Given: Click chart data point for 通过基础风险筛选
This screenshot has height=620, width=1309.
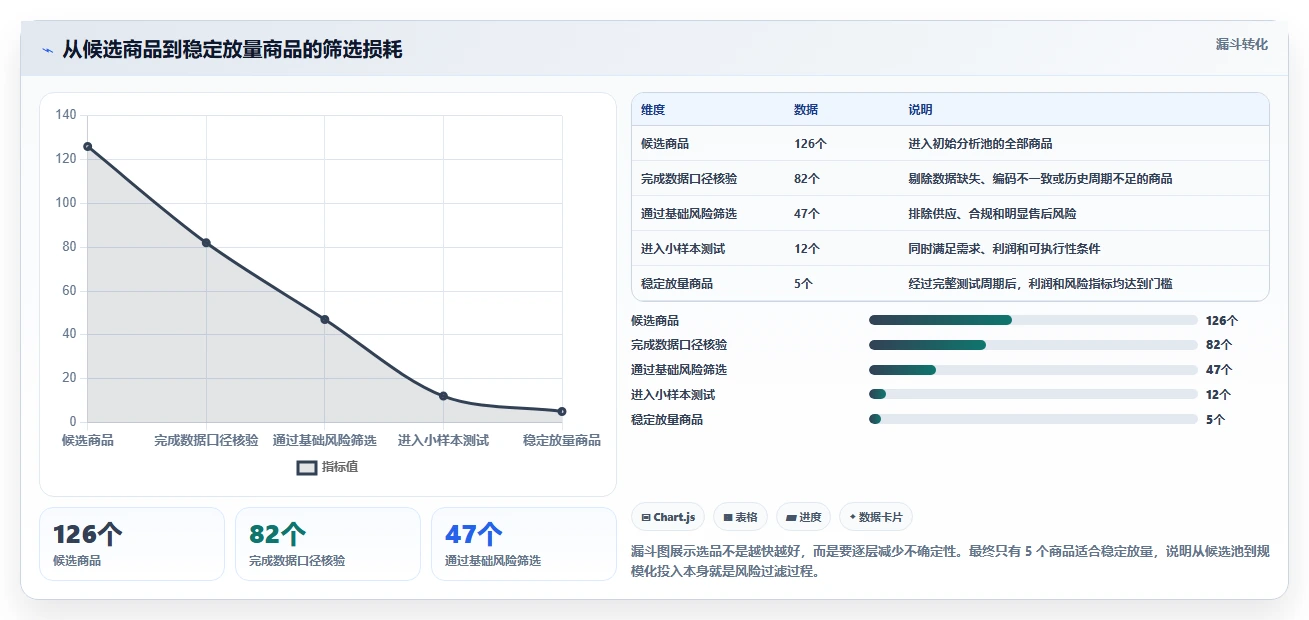Looking at the screenshot, I should 325,319.
